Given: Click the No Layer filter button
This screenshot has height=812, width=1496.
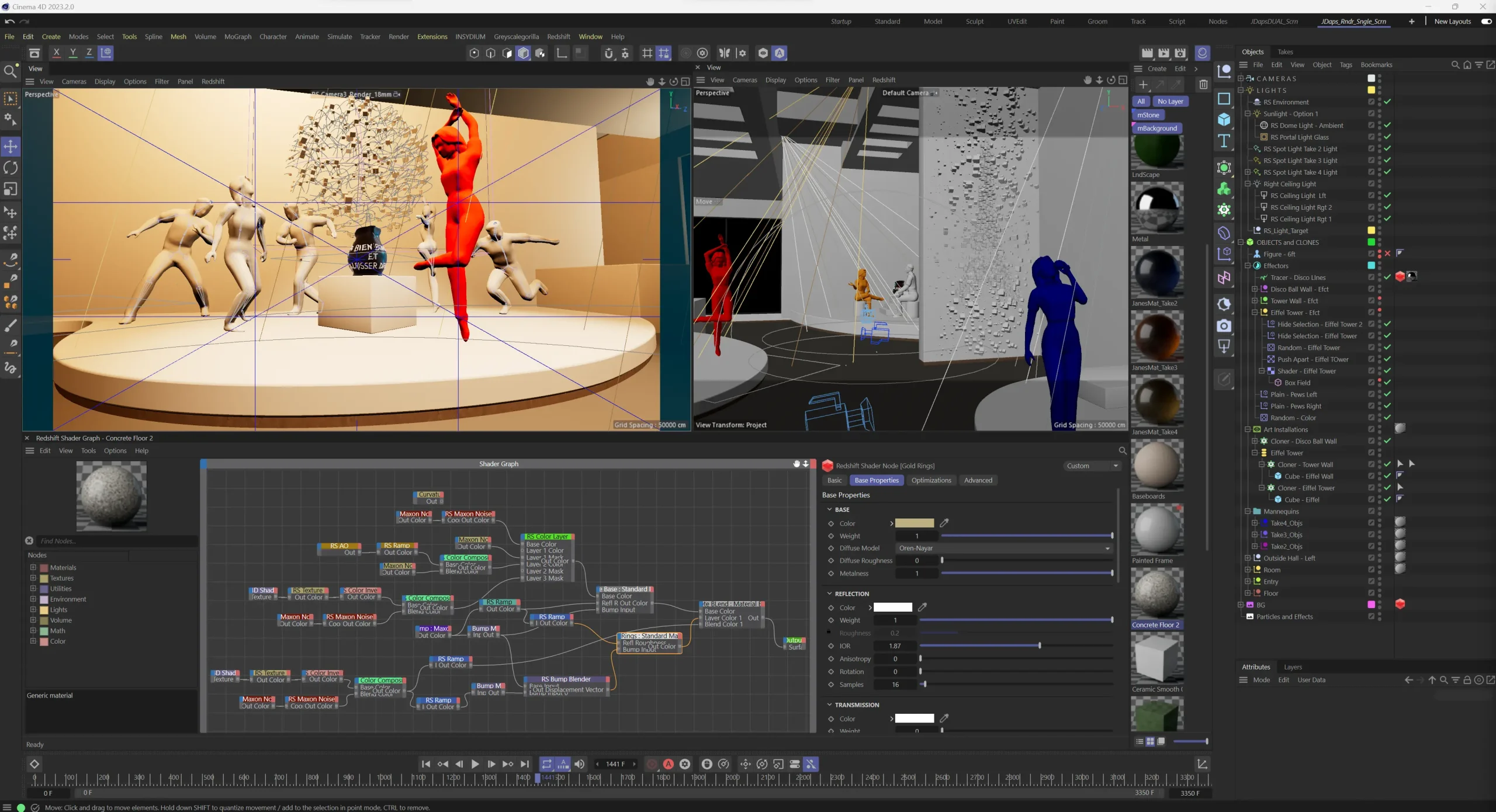Looking at the screenshot, I should 1170,102.
